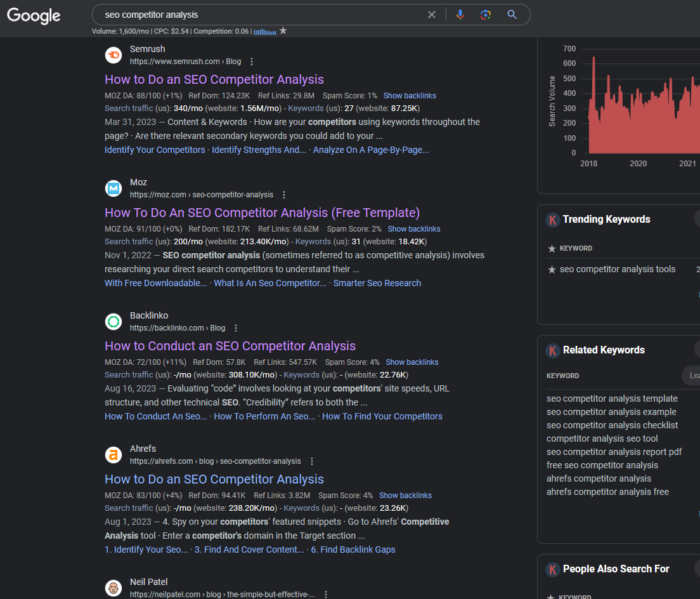The height and width of the screenshot is (599, 700).
Task: Click the Google logo
Action: pyautogui.click(x=33, y=16)
